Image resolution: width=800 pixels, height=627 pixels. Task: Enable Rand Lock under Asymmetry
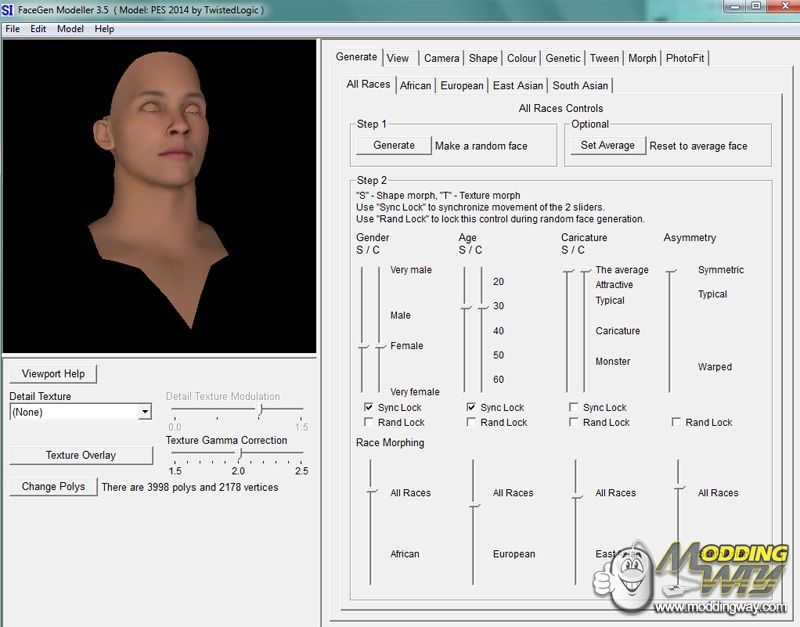click(x=677, y=423)
